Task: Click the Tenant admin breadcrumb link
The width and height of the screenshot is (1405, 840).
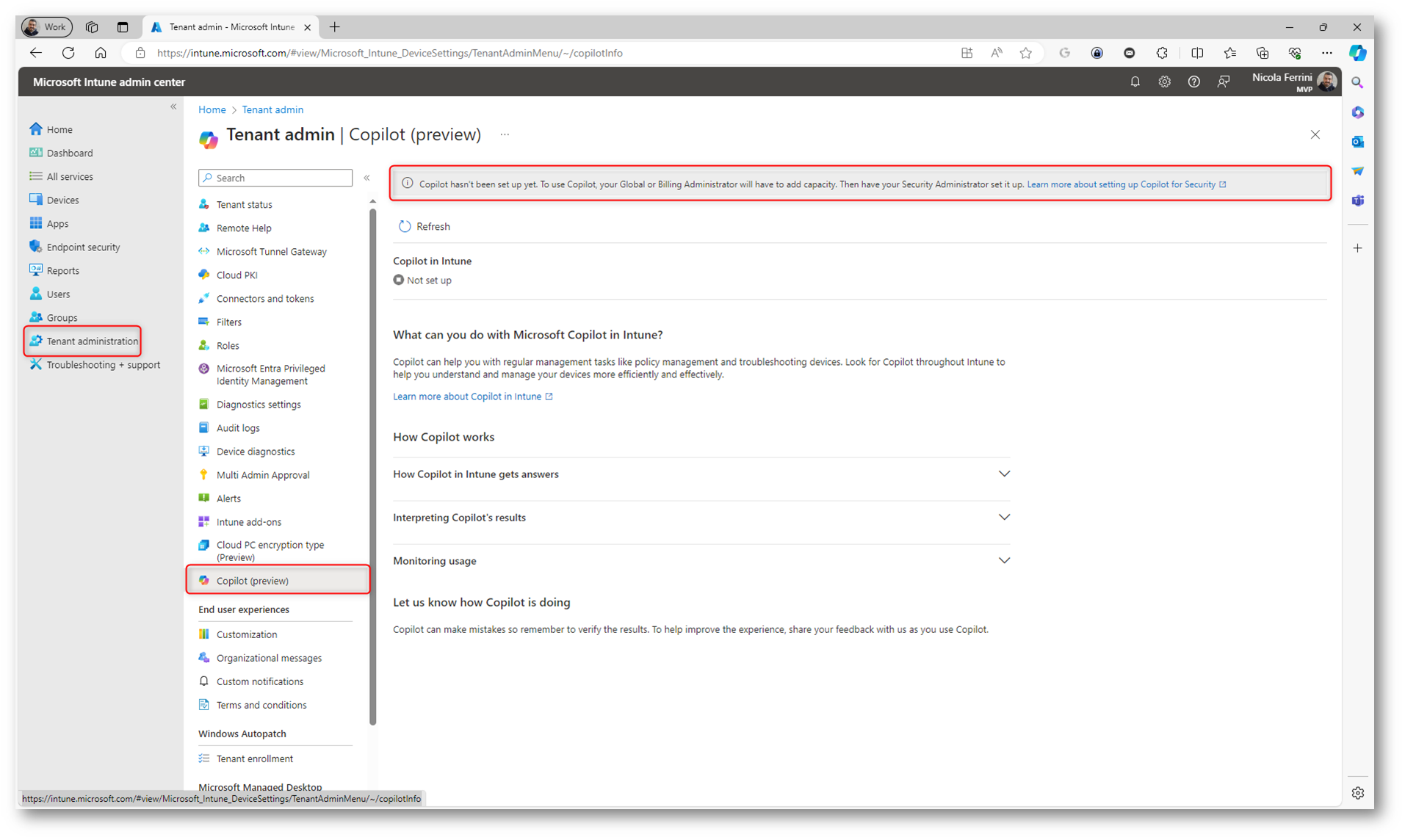Action: click(272, 109)
